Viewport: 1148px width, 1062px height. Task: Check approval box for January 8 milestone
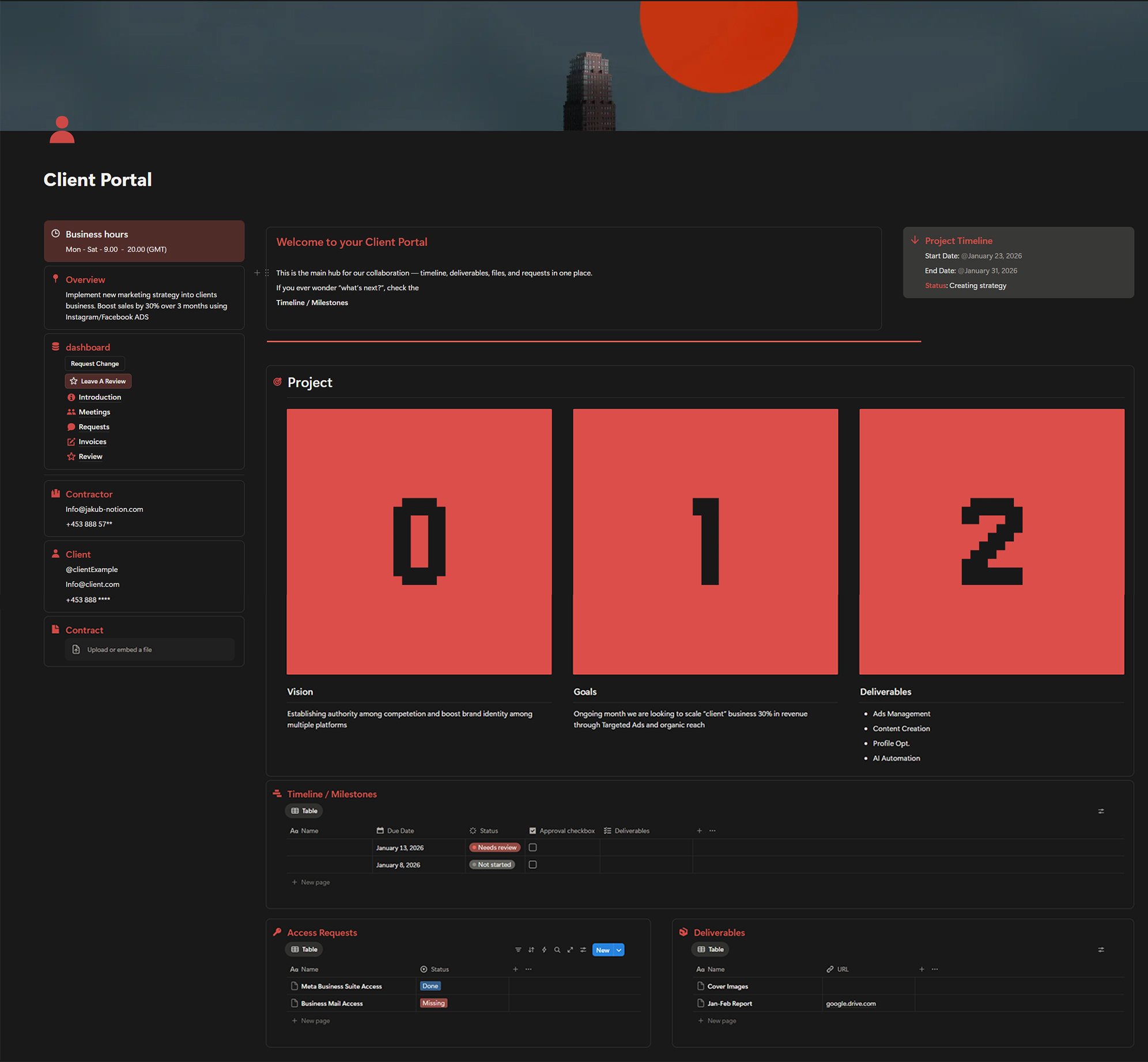pyautogui.click(x=533, y=865)
